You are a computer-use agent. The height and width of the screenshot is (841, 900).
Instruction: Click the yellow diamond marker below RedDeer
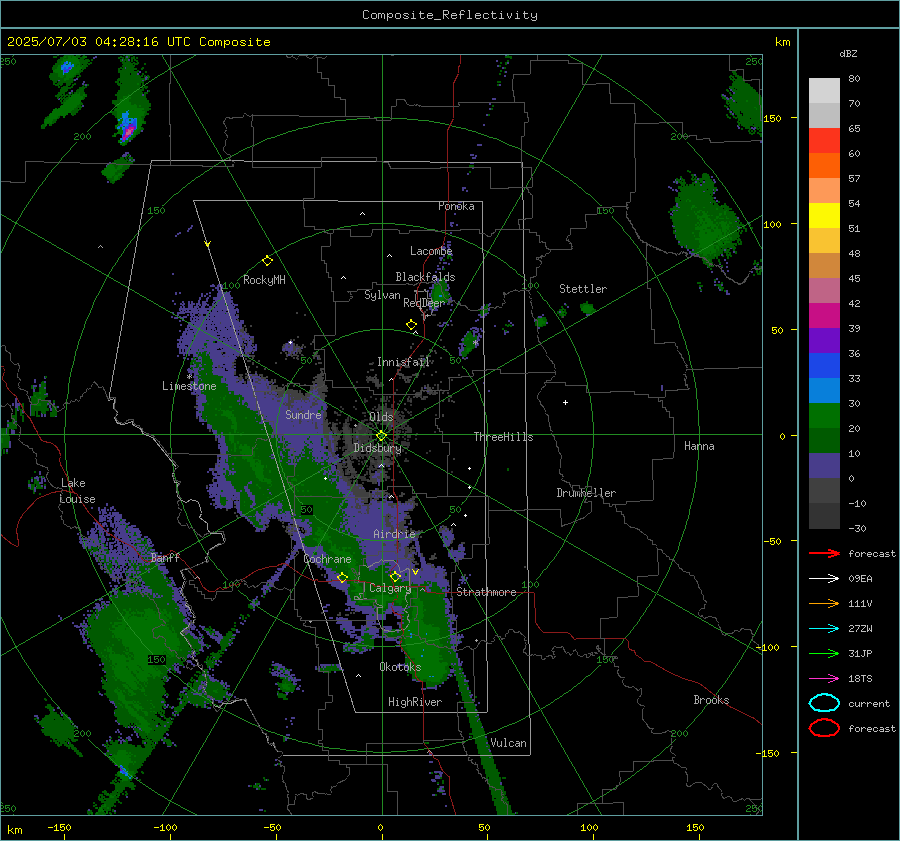[x=411, y=325]
